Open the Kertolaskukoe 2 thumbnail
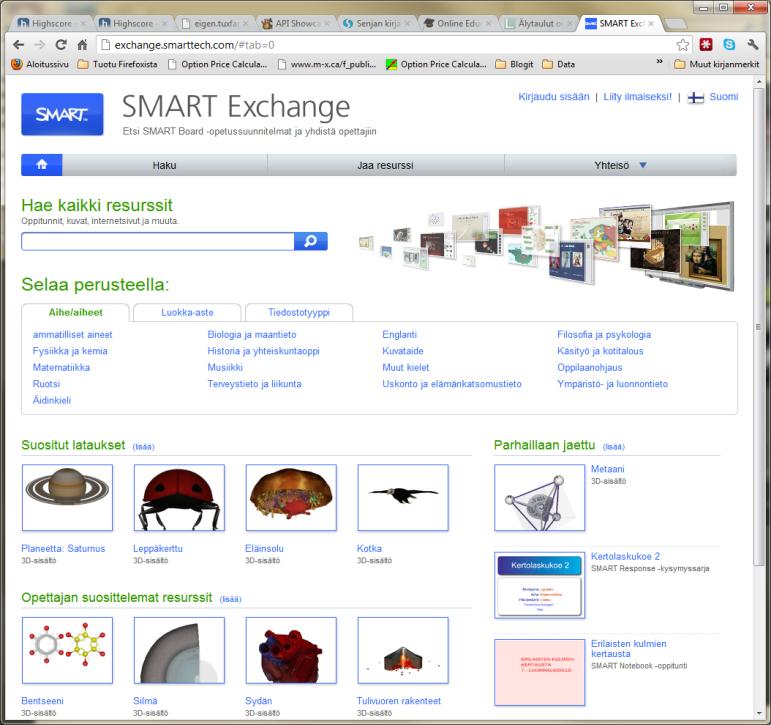The image size is (771, 725). tap(539, 585)
